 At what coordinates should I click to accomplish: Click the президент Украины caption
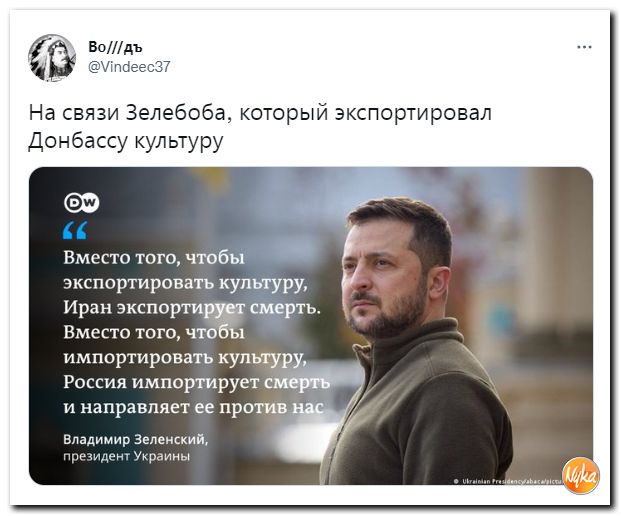click(127, 456)
